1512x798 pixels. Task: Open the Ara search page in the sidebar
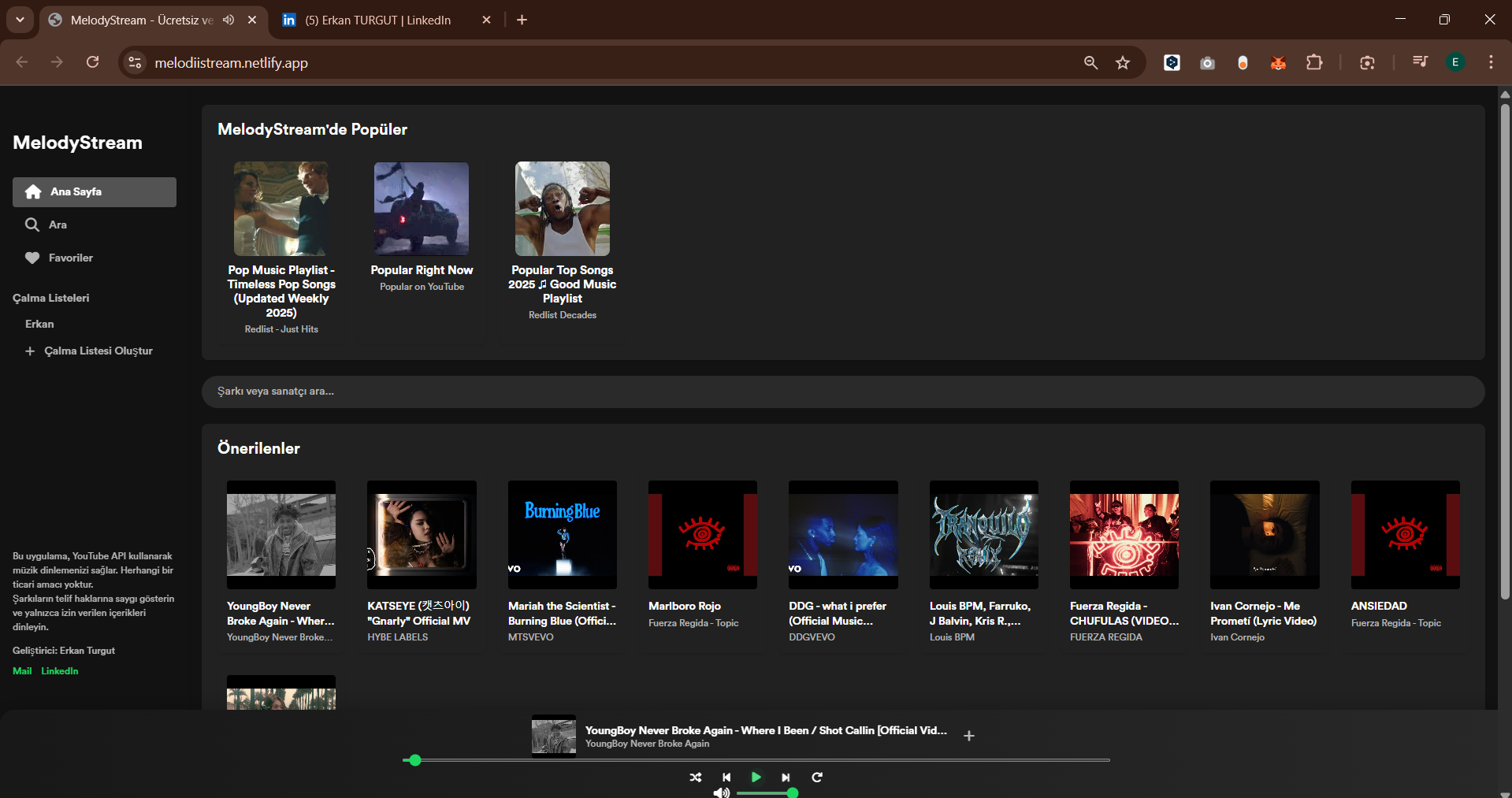point(57,225)
